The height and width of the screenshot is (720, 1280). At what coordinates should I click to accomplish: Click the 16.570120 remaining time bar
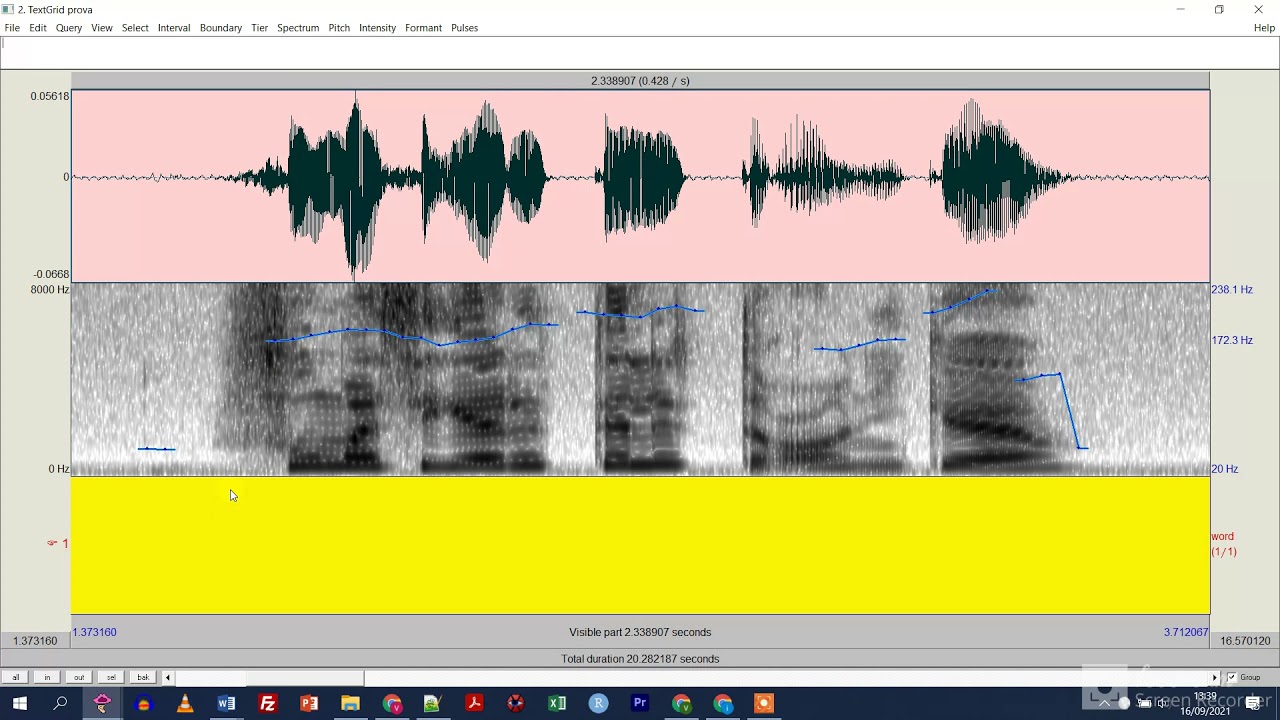coord(1245,641)
